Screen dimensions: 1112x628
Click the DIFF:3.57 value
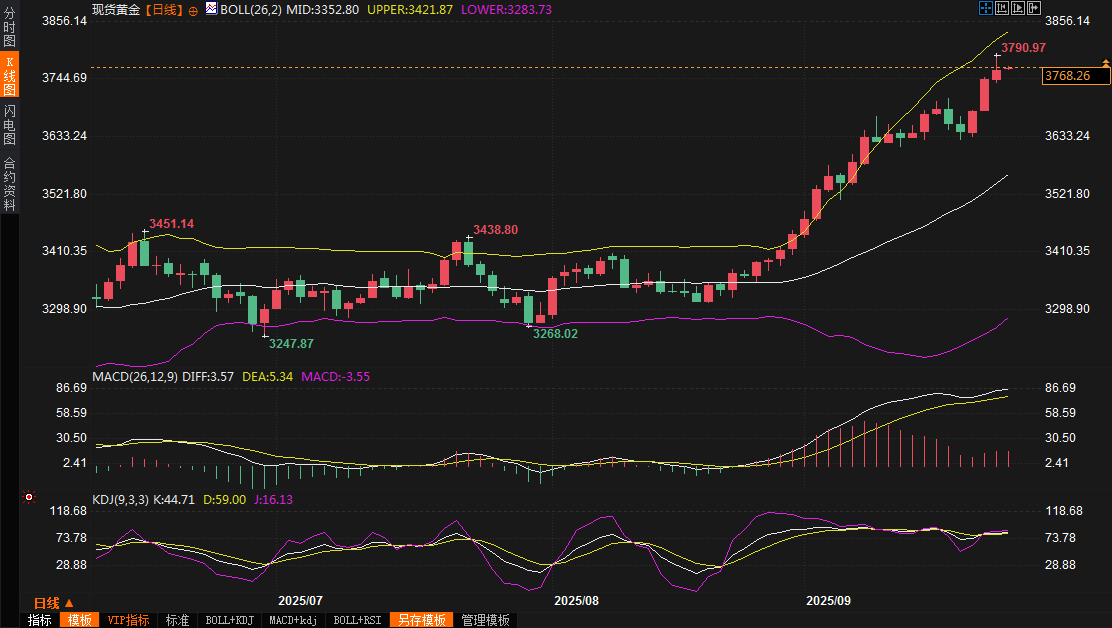click(x=208, y=376)
